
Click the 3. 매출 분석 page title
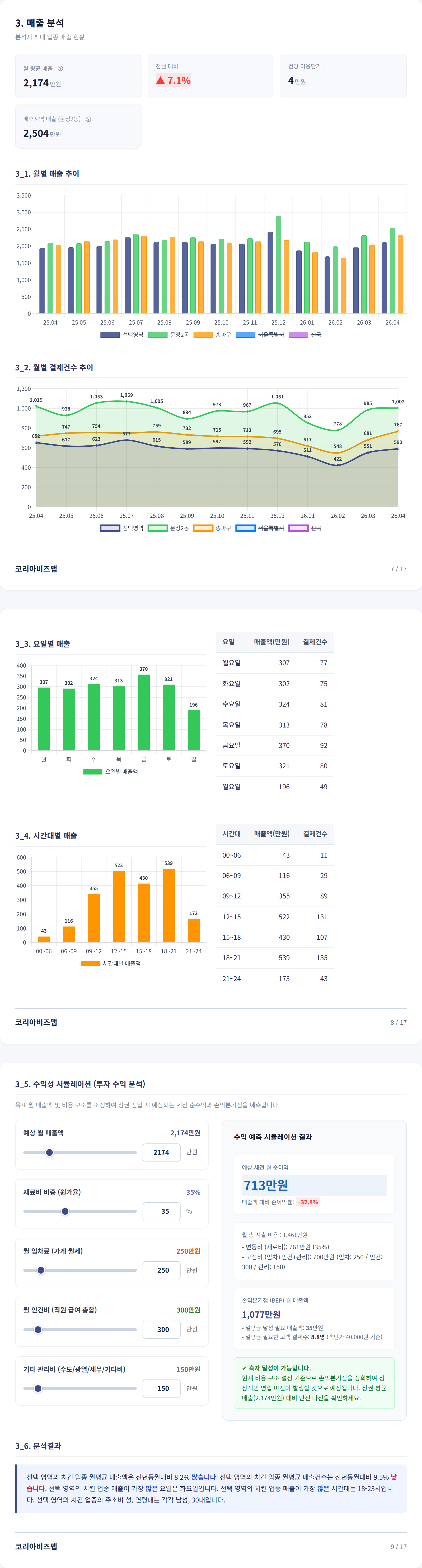coord(40,23)
